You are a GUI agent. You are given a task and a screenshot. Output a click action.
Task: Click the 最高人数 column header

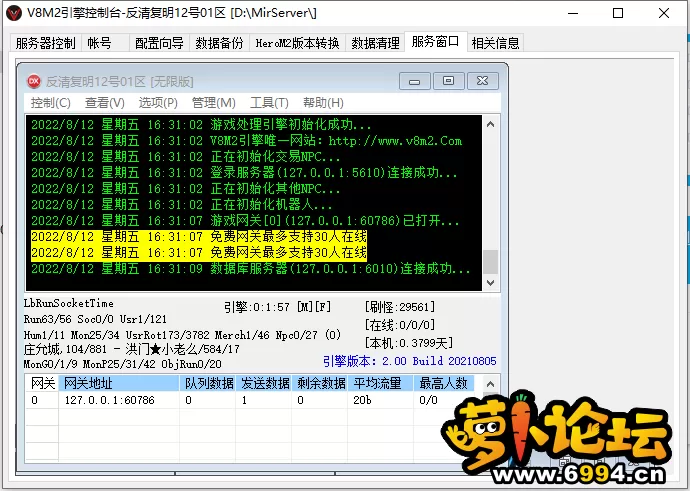tap(444, 383)
